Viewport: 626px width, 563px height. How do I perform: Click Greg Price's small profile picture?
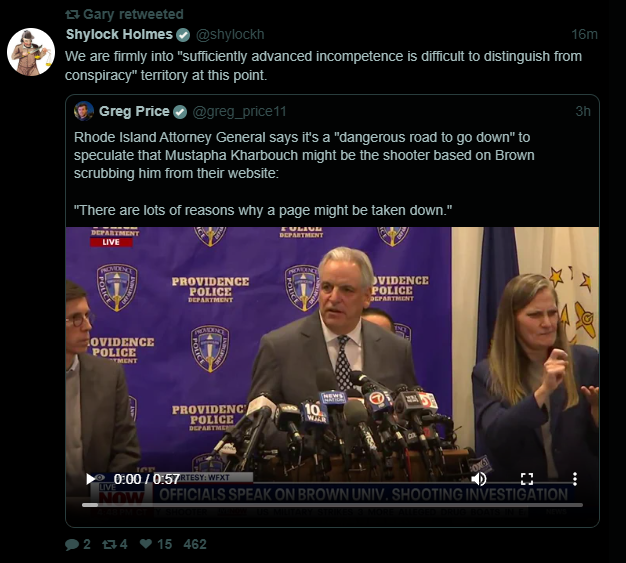point(84,111)
